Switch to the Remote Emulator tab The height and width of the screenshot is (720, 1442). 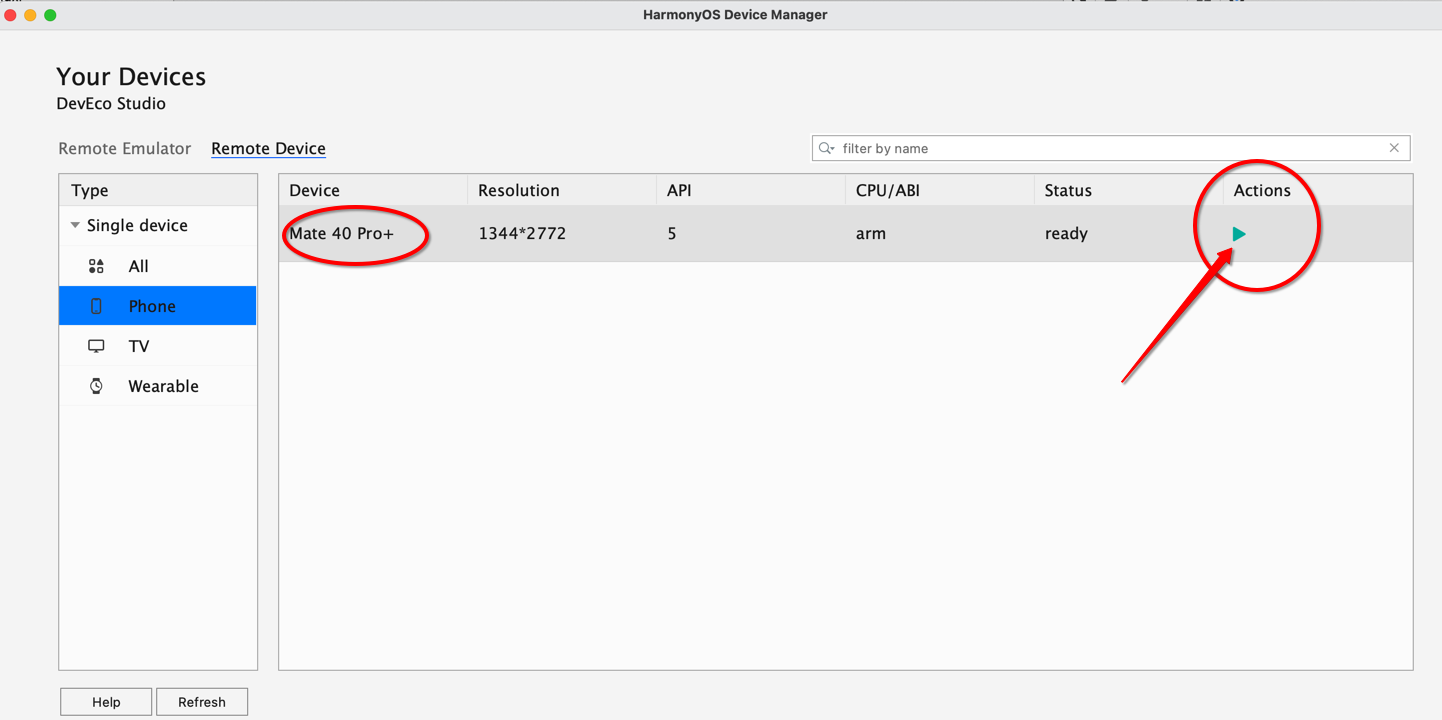coord(124,147)
